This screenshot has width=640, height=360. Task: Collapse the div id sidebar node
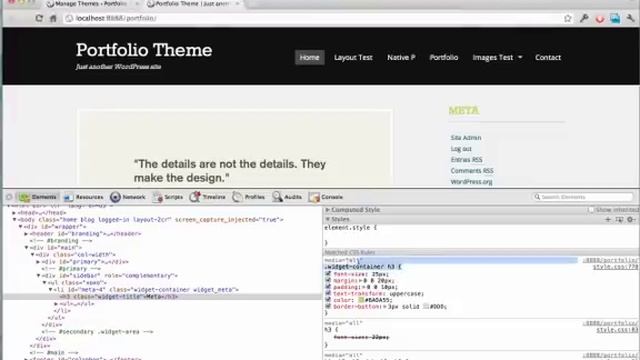coord(38,276)
